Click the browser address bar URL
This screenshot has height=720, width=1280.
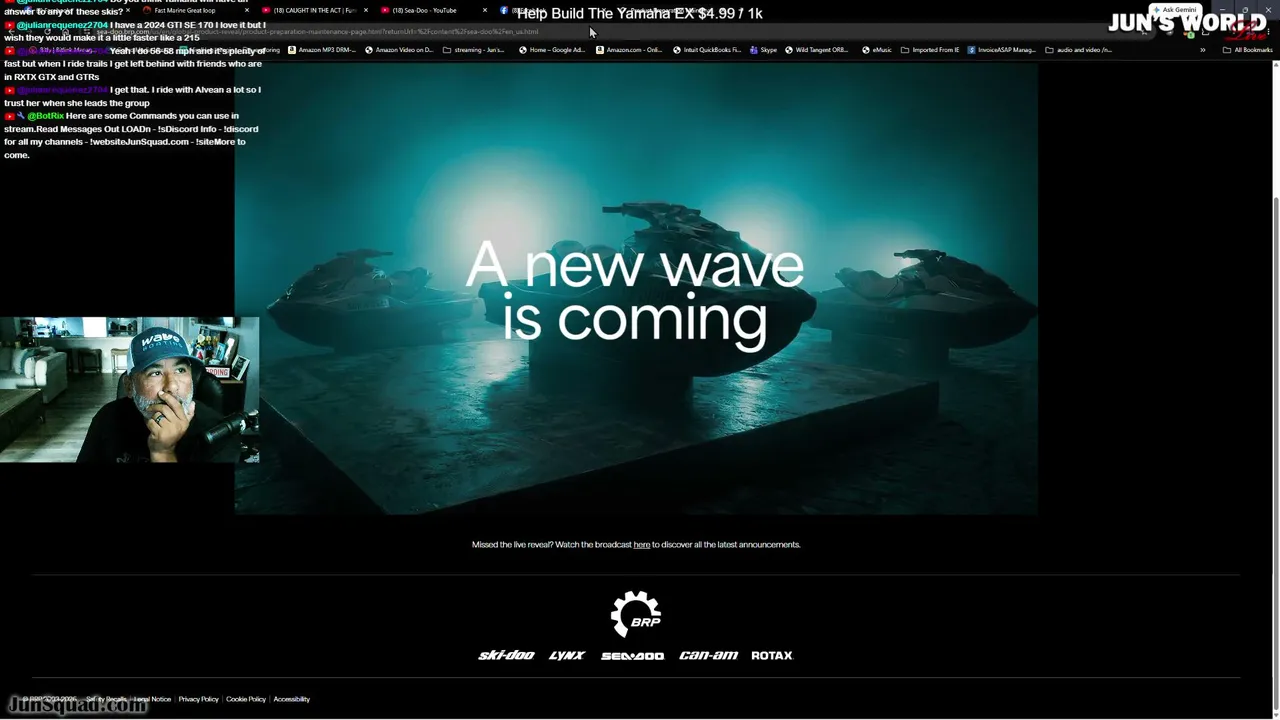point(318,32)
